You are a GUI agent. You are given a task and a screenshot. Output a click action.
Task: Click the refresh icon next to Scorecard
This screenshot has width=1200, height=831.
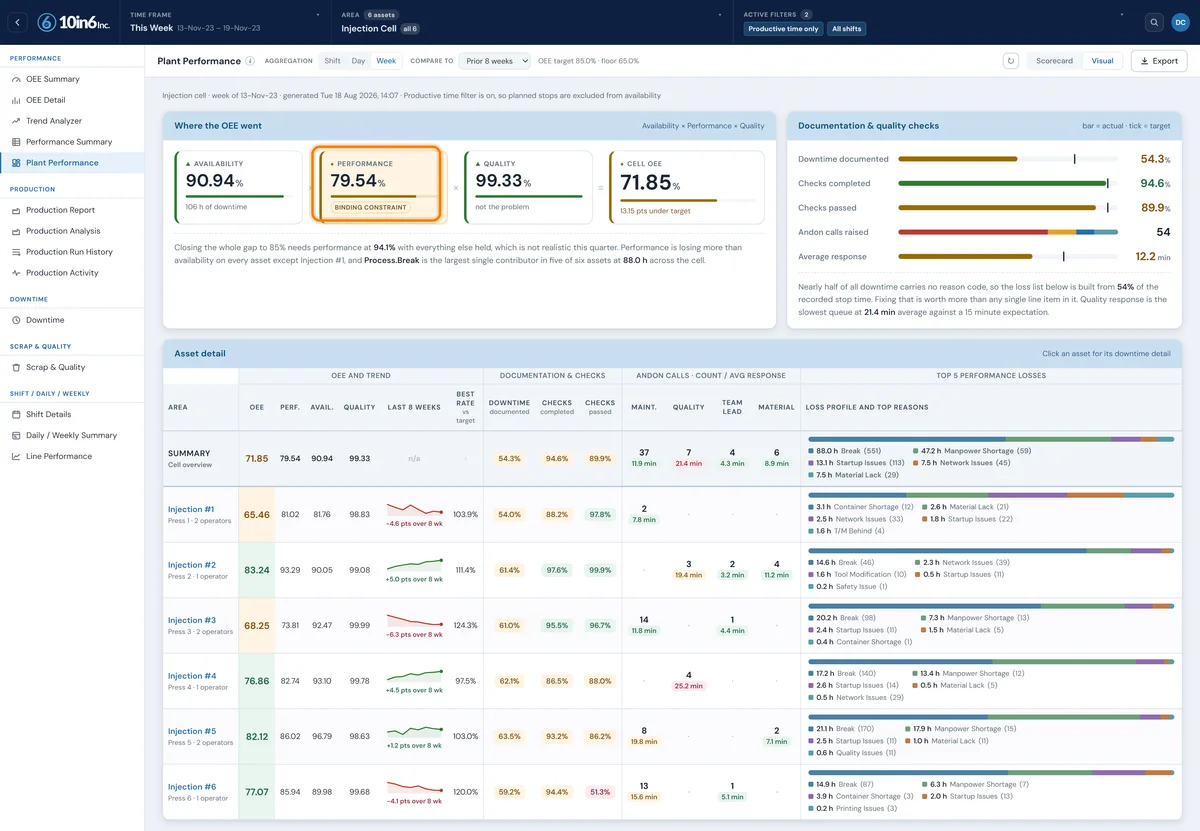pos(1011,61)
